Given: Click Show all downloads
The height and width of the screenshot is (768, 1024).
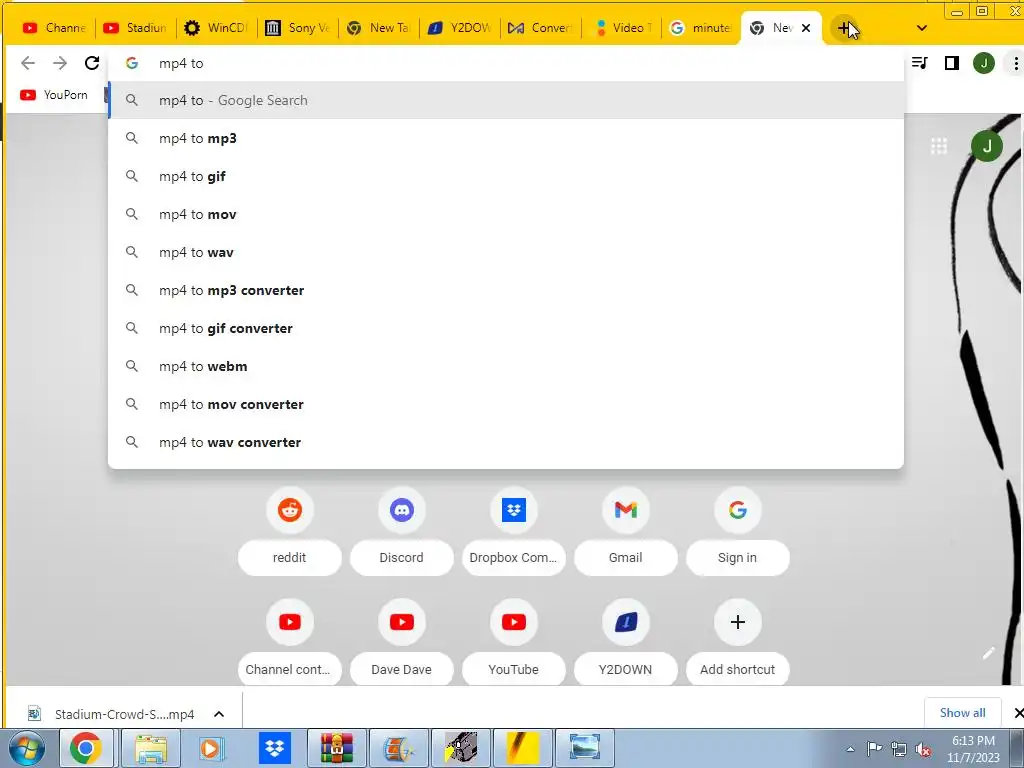Looking at the screenshot, I should pyautogui.click(x=963, y=712).
